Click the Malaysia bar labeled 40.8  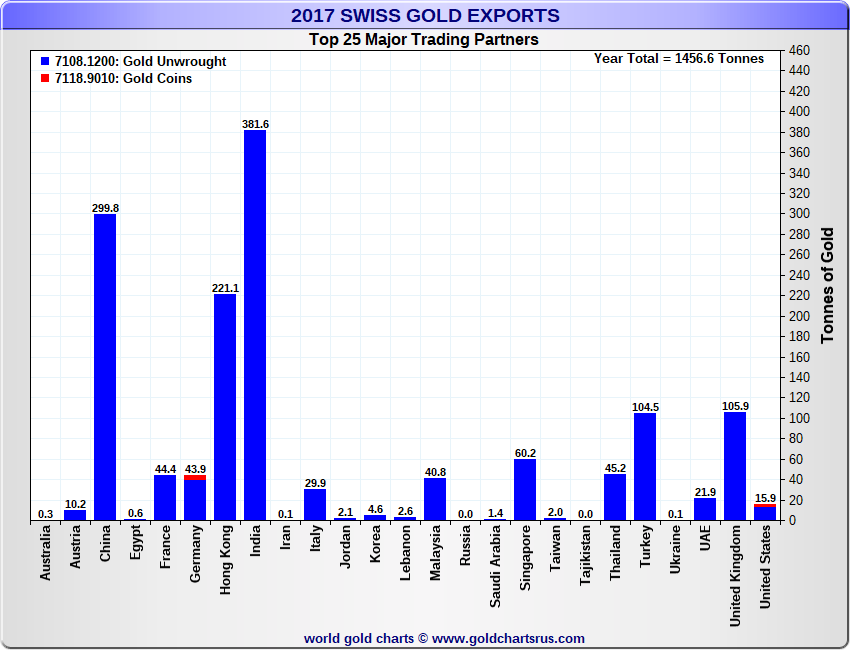pyautogui.click(x=435, y=499)
